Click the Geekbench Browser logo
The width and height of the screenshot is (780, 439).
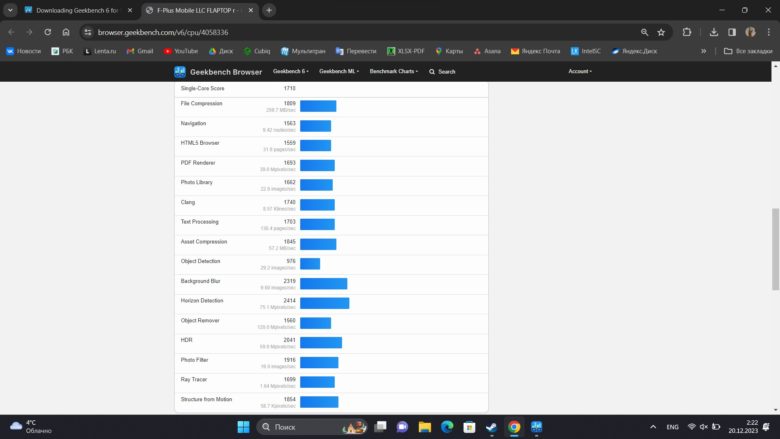(x=218, y=72)
